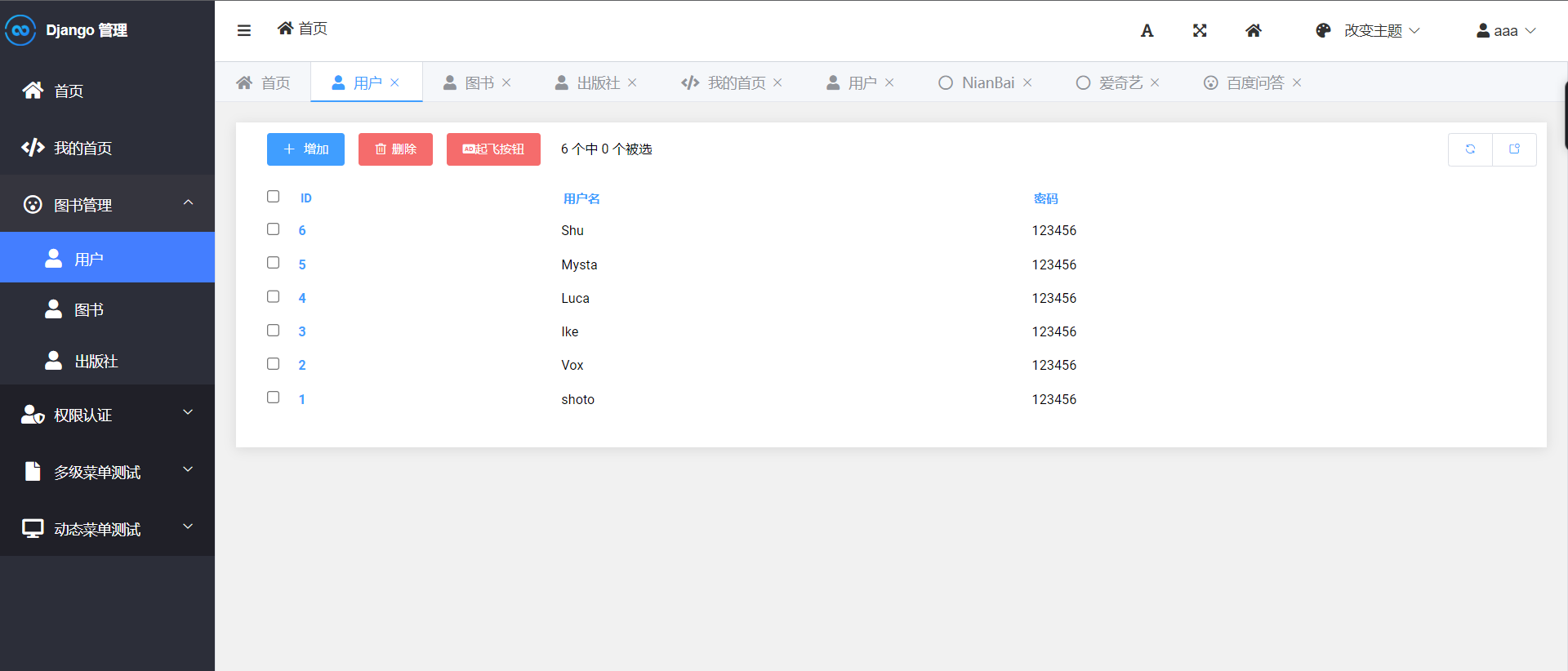
Task: Click the username cell 'Shu'
Action: [572, 231]
